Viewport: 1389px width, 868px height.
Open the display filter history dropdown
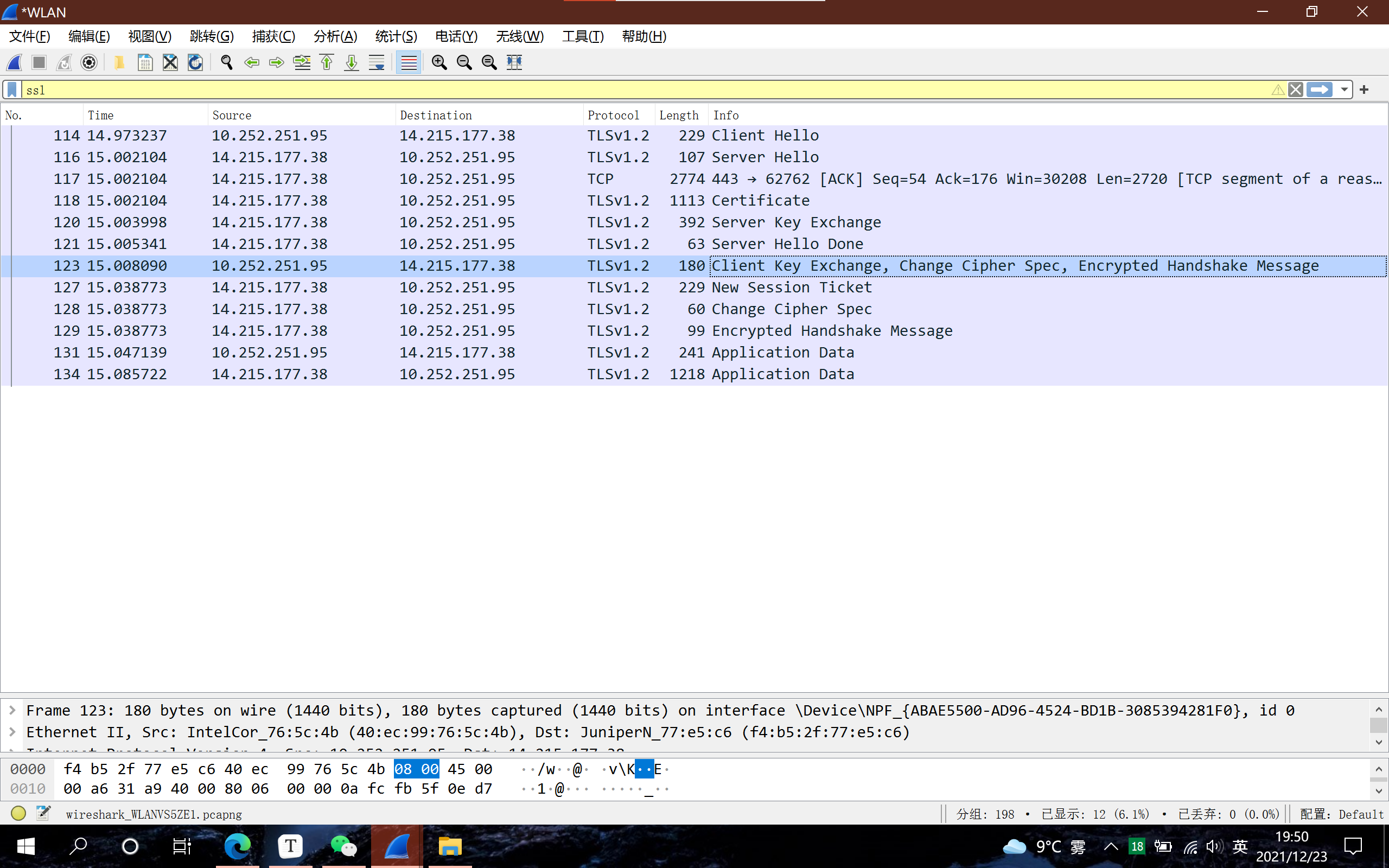pyautogui.click(x=1344, y=90)
